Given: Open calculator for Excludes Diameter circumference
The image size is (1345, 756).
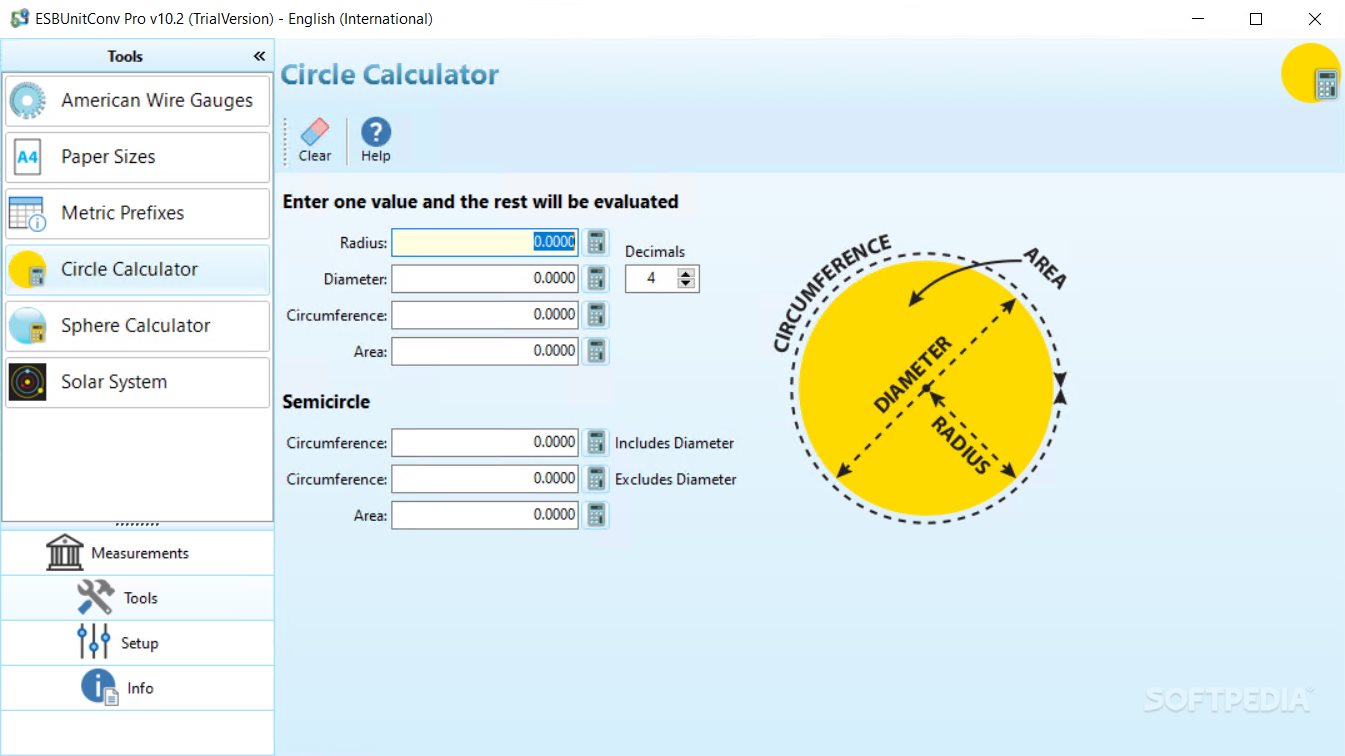Looking at the screenshot, I should pos(596,478).
